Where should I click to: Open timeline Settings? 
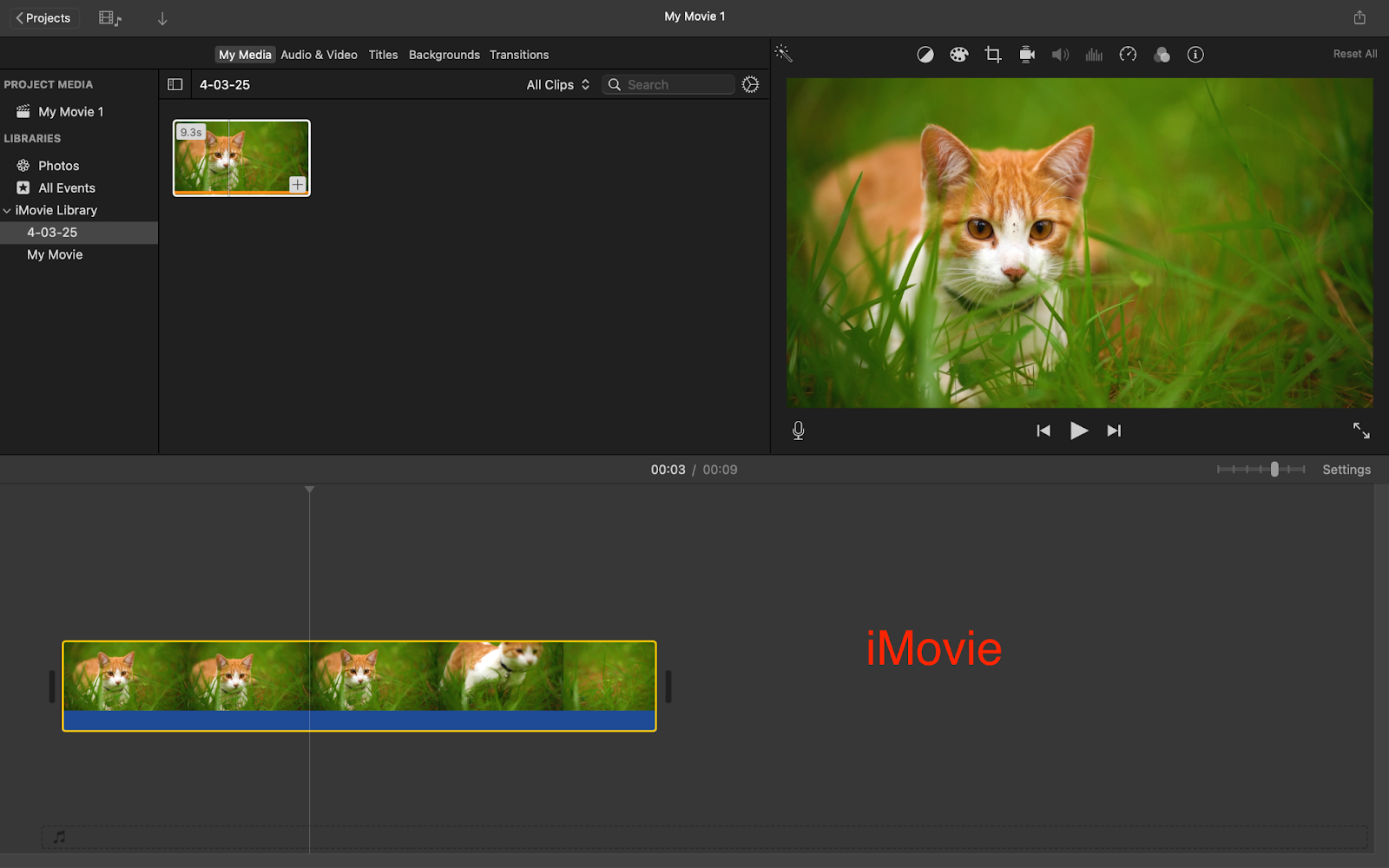point(1346,470)
